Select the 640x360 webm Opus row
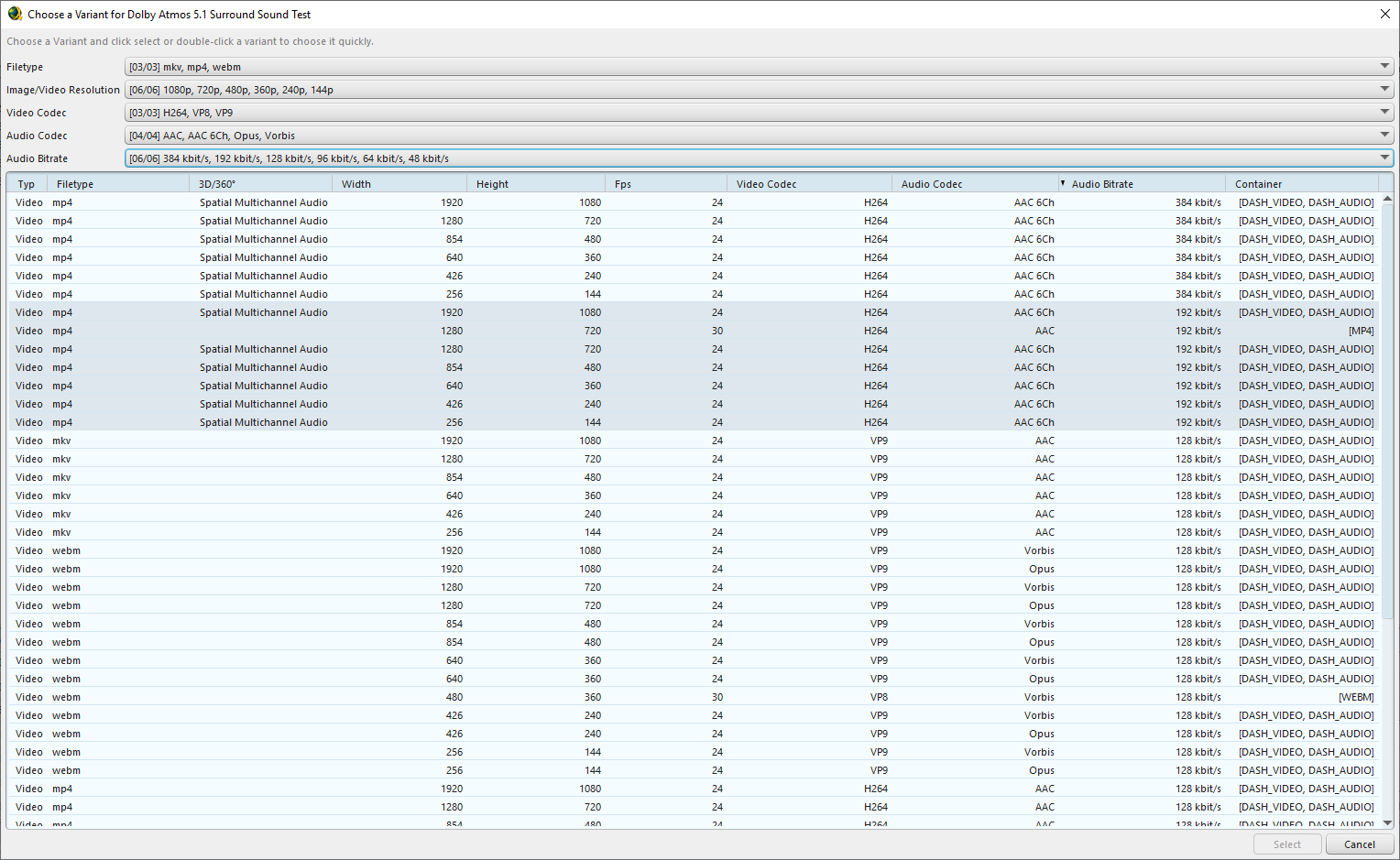 point(694,679)
